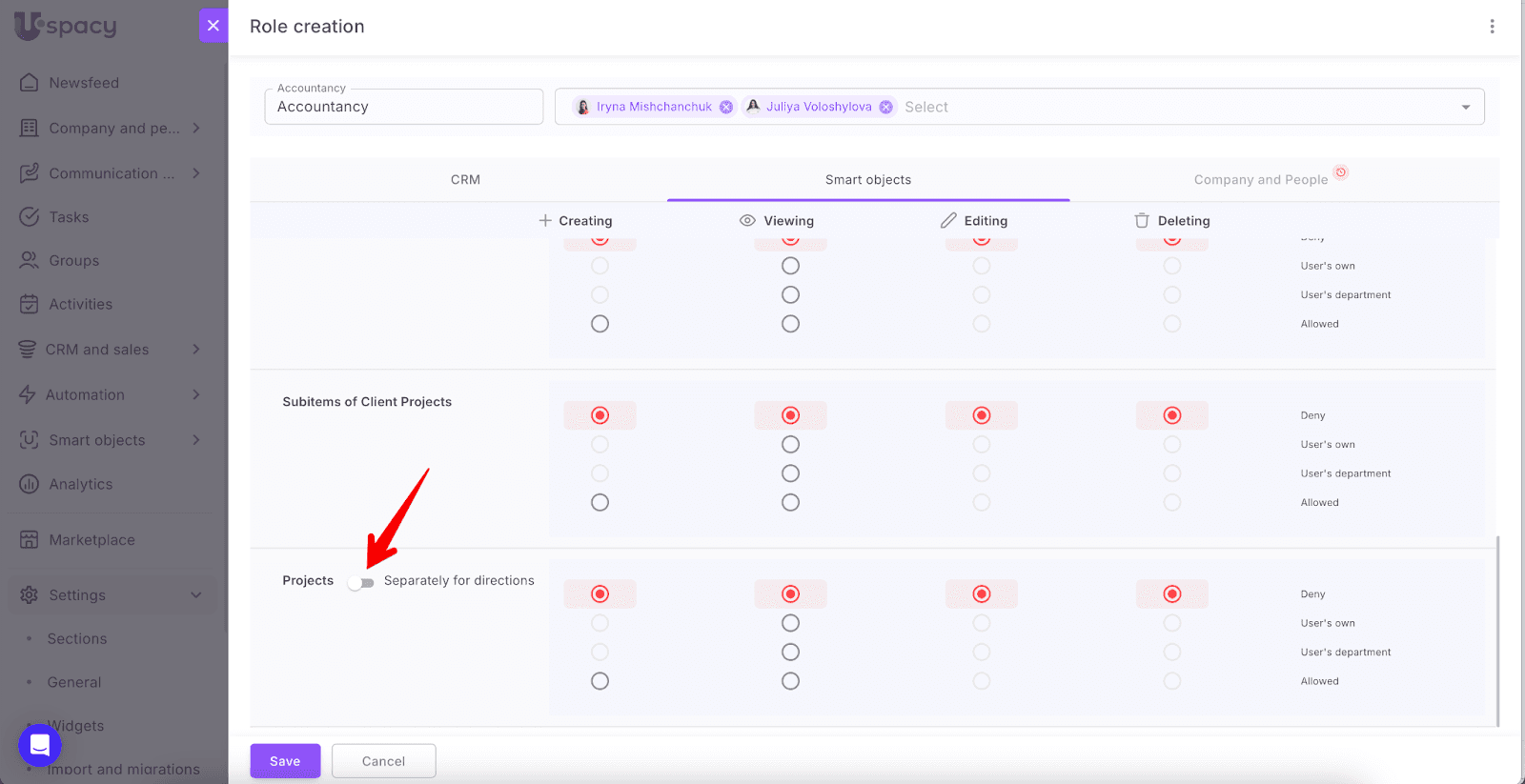Screen dimensions: 1525x784
Task: Open Activities calendar icon
Action: click(x=30, y=305)
